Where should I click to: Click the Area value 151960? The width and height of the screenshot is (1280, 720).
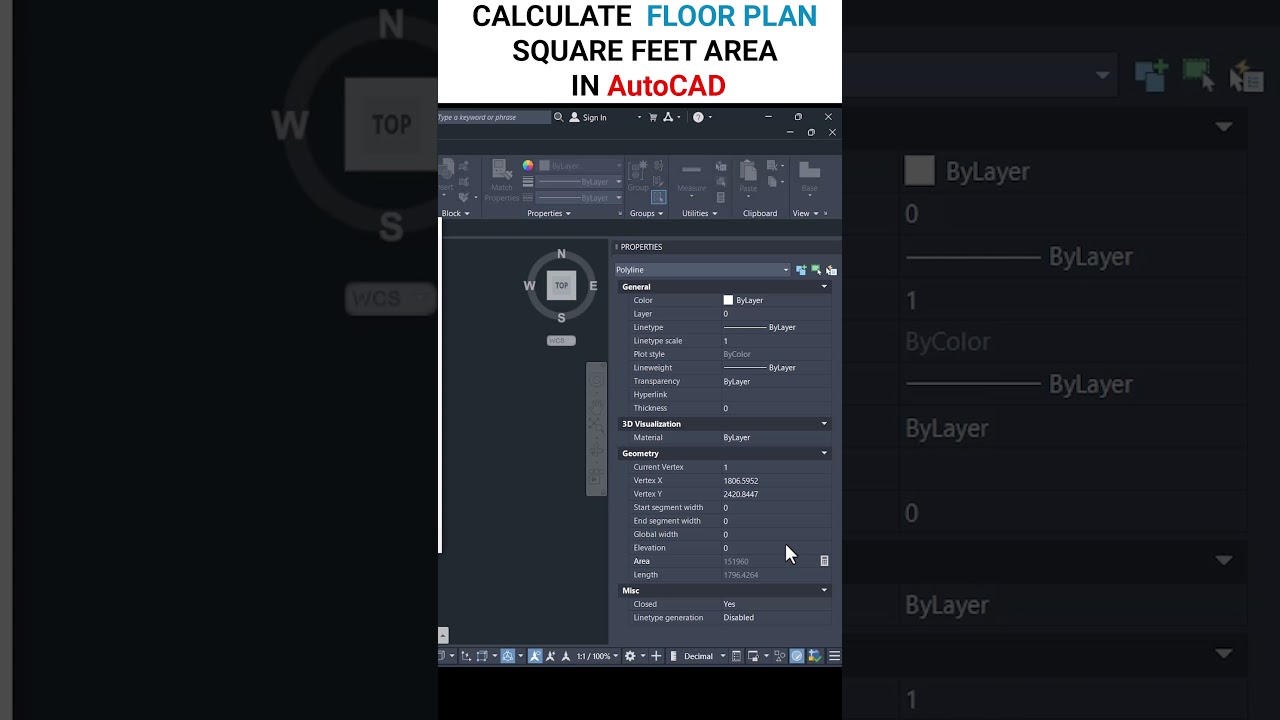(x=736, y=561)
